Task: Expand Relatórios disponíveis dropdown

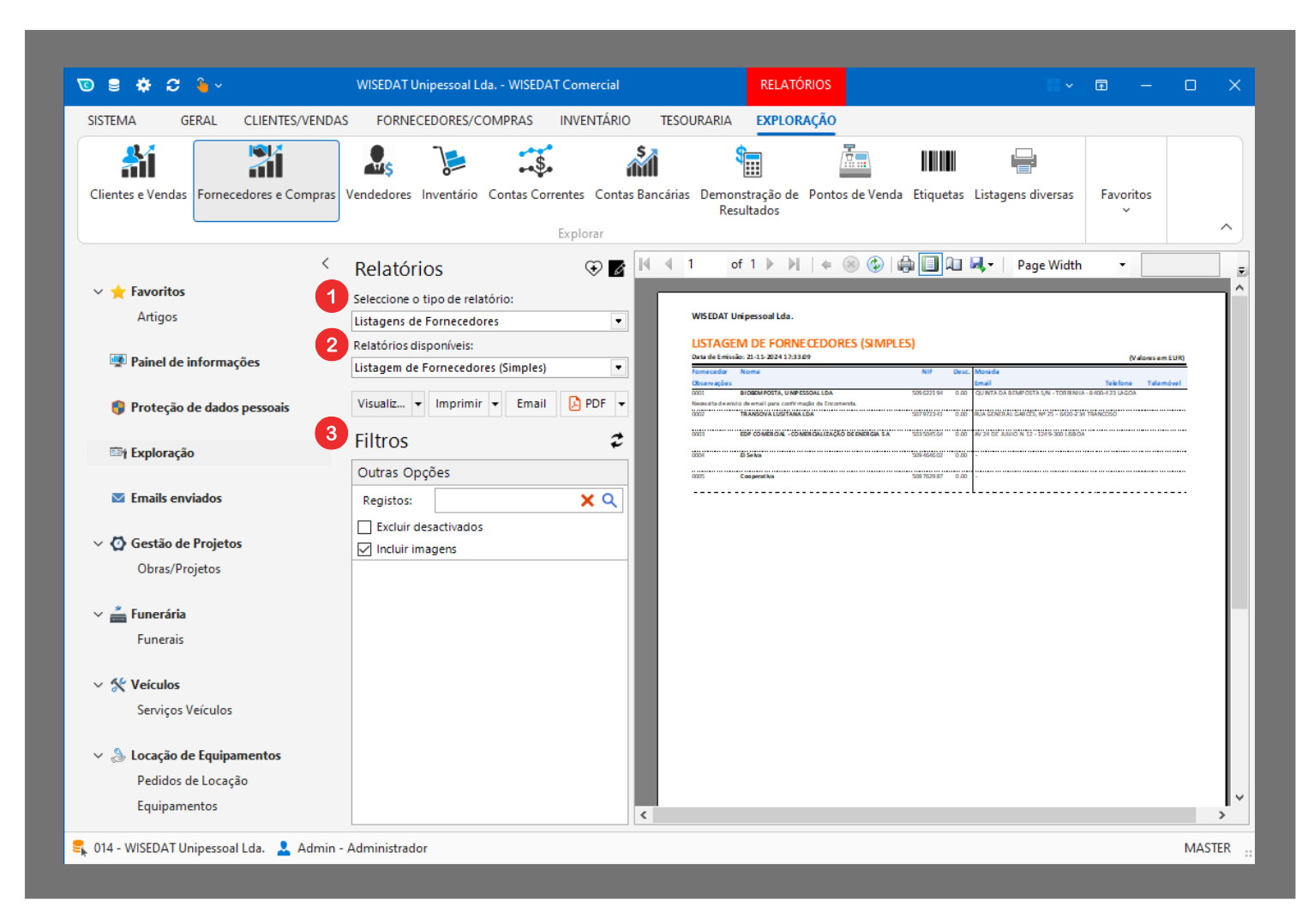Action: pos(618,368)
